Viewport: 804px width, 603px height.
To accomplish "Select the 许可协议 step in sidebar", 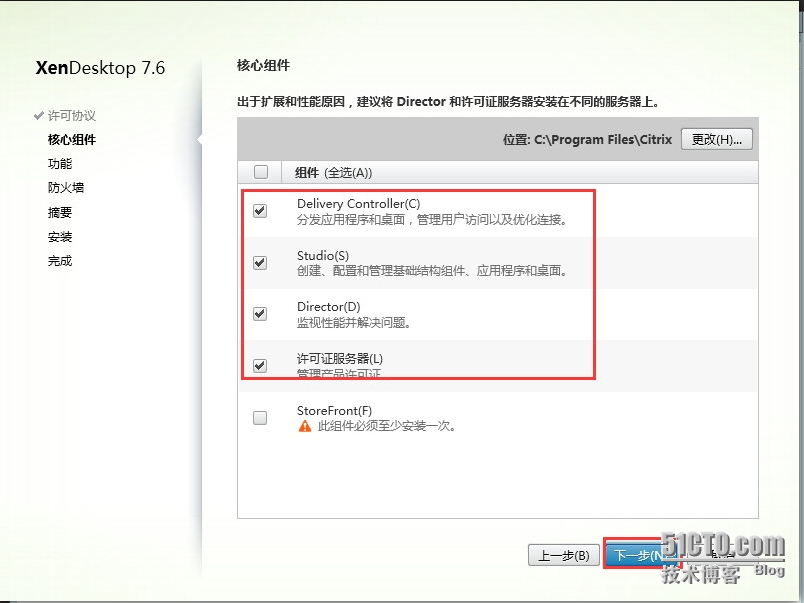I will tap(72, 115).
